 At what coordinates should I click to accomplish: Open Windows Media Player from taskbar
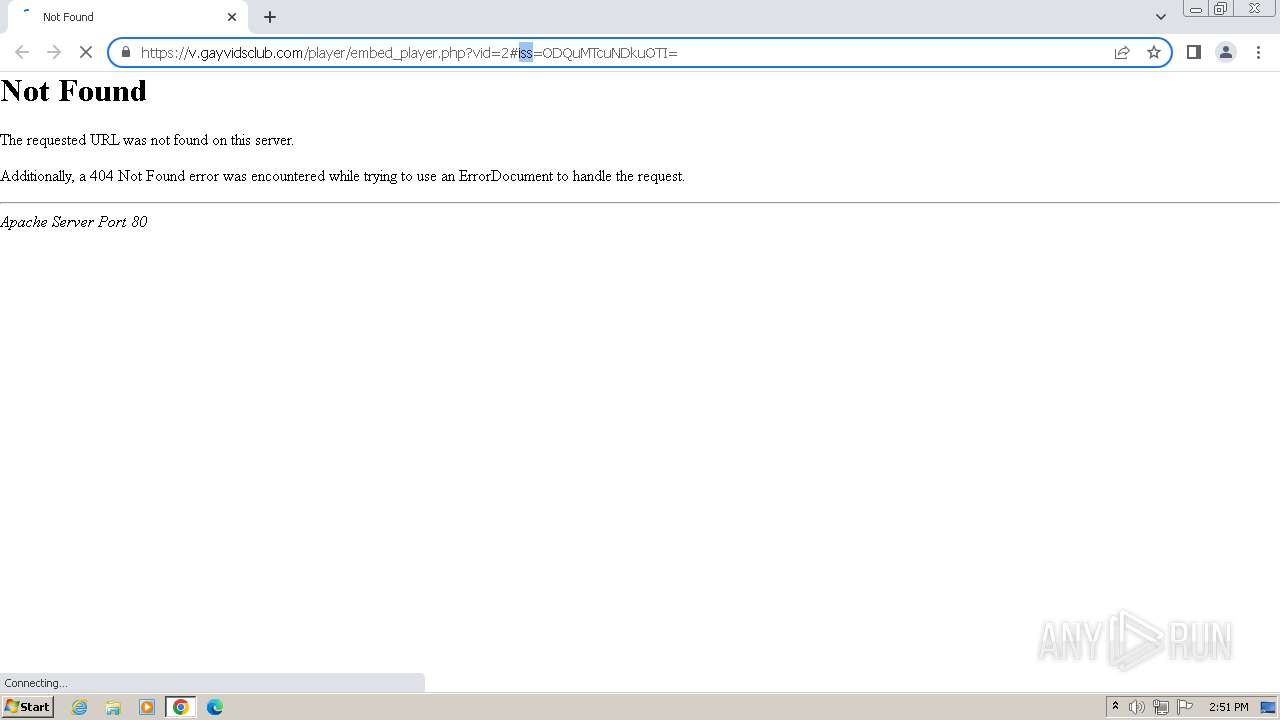[x=147, y=707]
